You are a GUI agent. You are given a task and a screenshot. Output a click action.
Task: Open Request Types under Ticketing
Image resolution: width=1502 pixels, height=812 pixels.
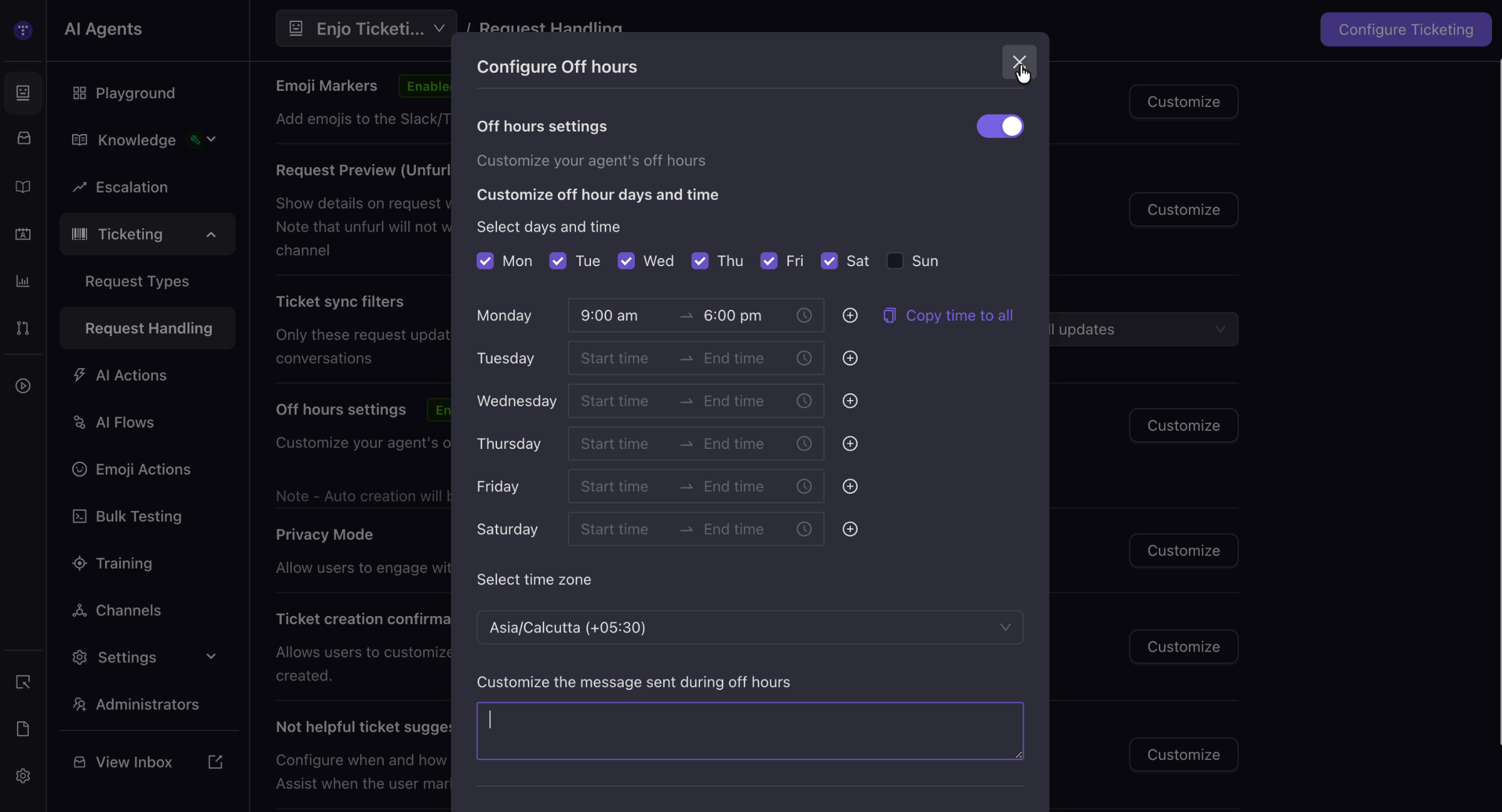147,281
